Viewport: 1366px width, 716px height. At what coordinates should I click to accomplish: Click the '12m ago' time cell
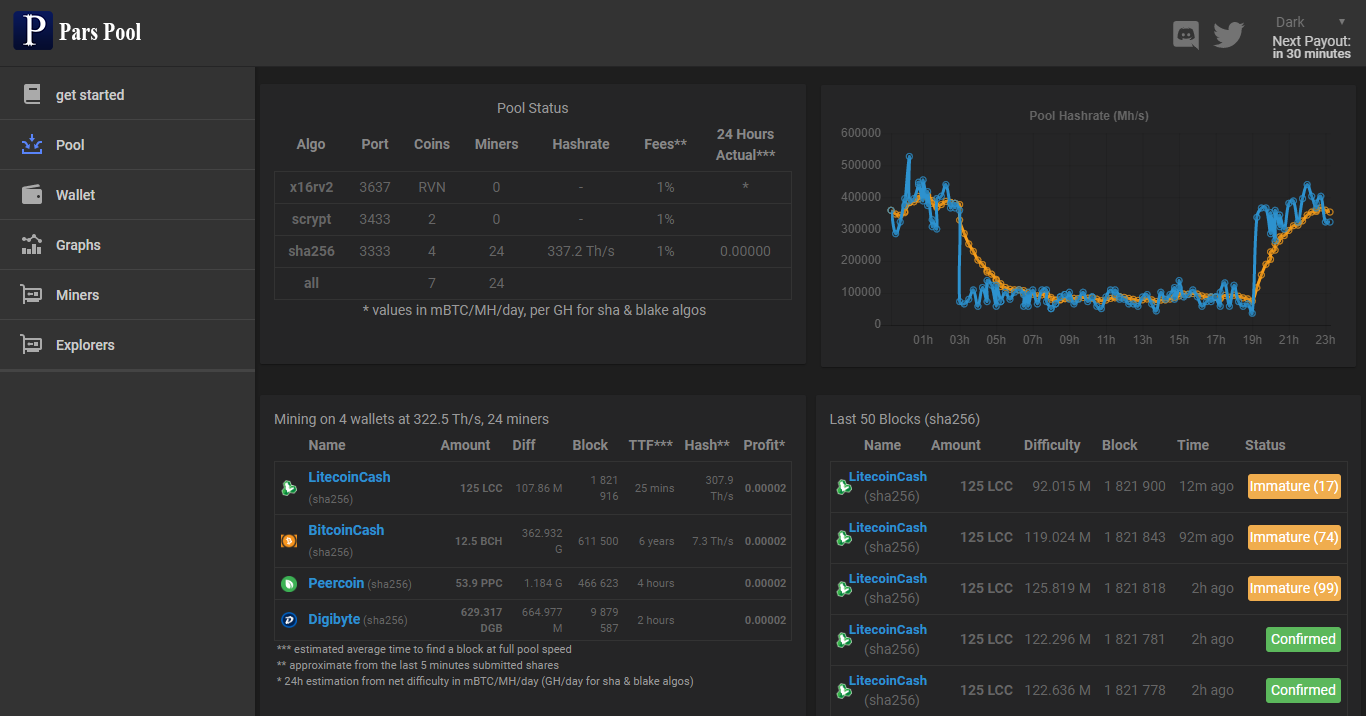[x=1207, y=487]
